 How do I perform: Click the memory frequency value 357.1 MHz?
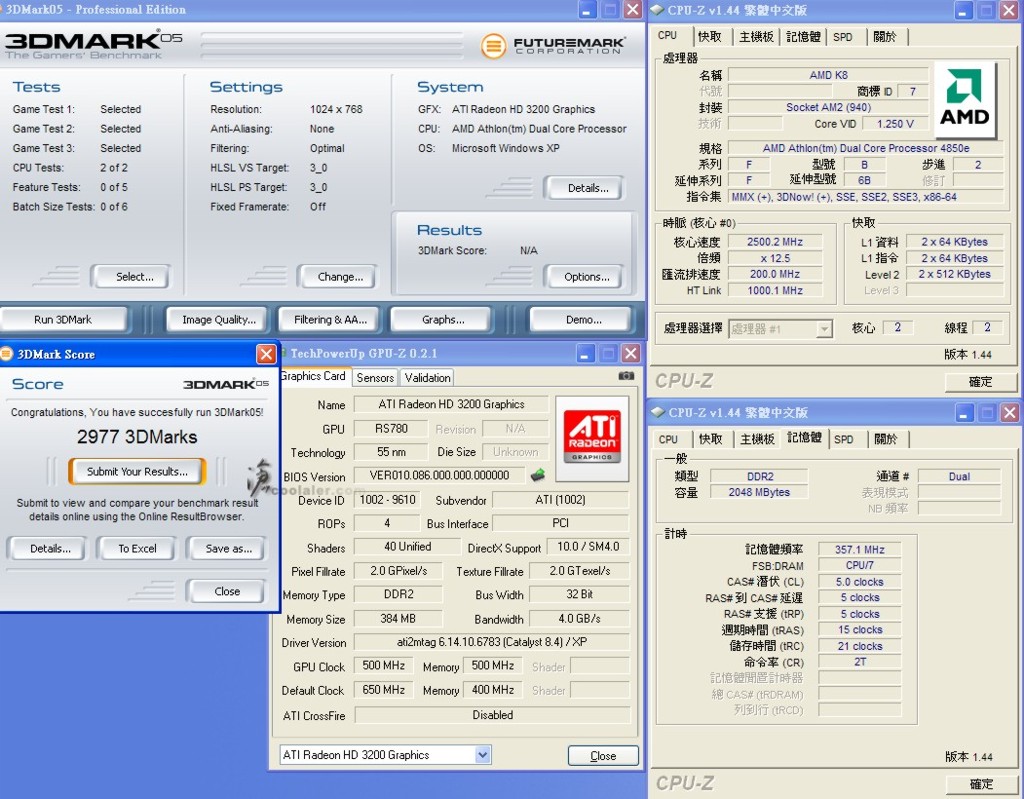click(x=859, y=549)
